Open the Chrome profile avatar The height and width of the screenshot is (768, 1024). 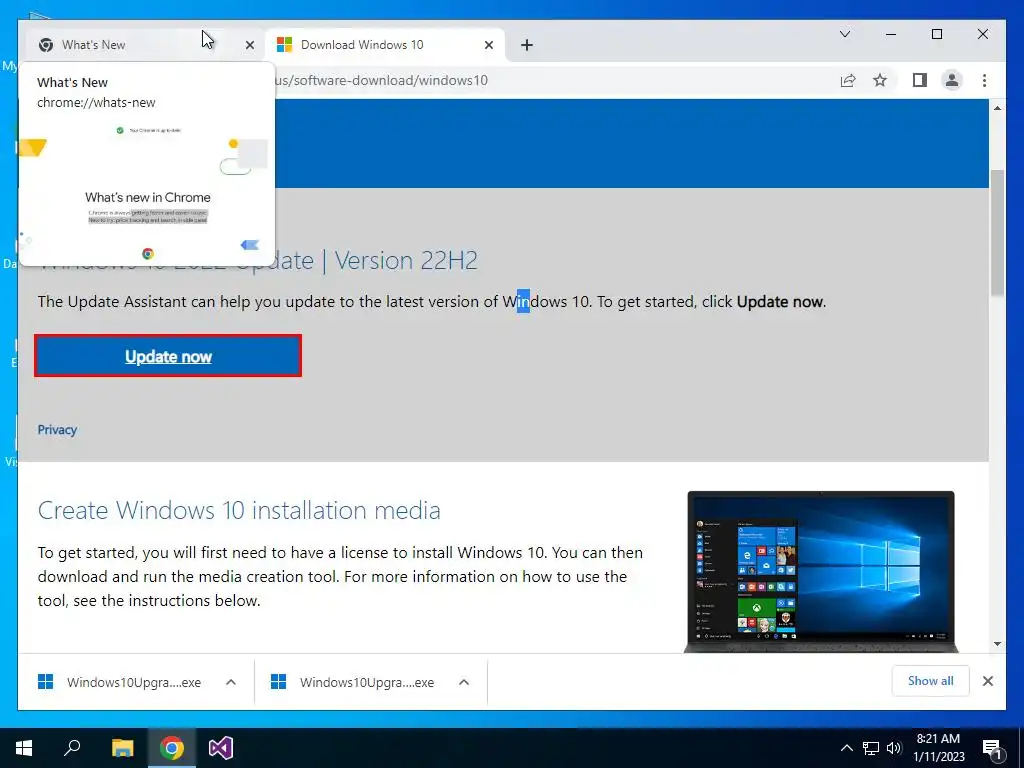[952, 80]
